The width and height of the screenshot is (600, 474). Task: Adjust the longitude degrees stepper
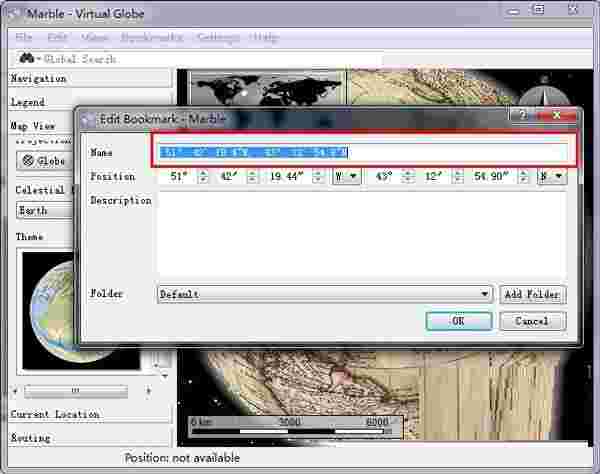click(203, 176)
